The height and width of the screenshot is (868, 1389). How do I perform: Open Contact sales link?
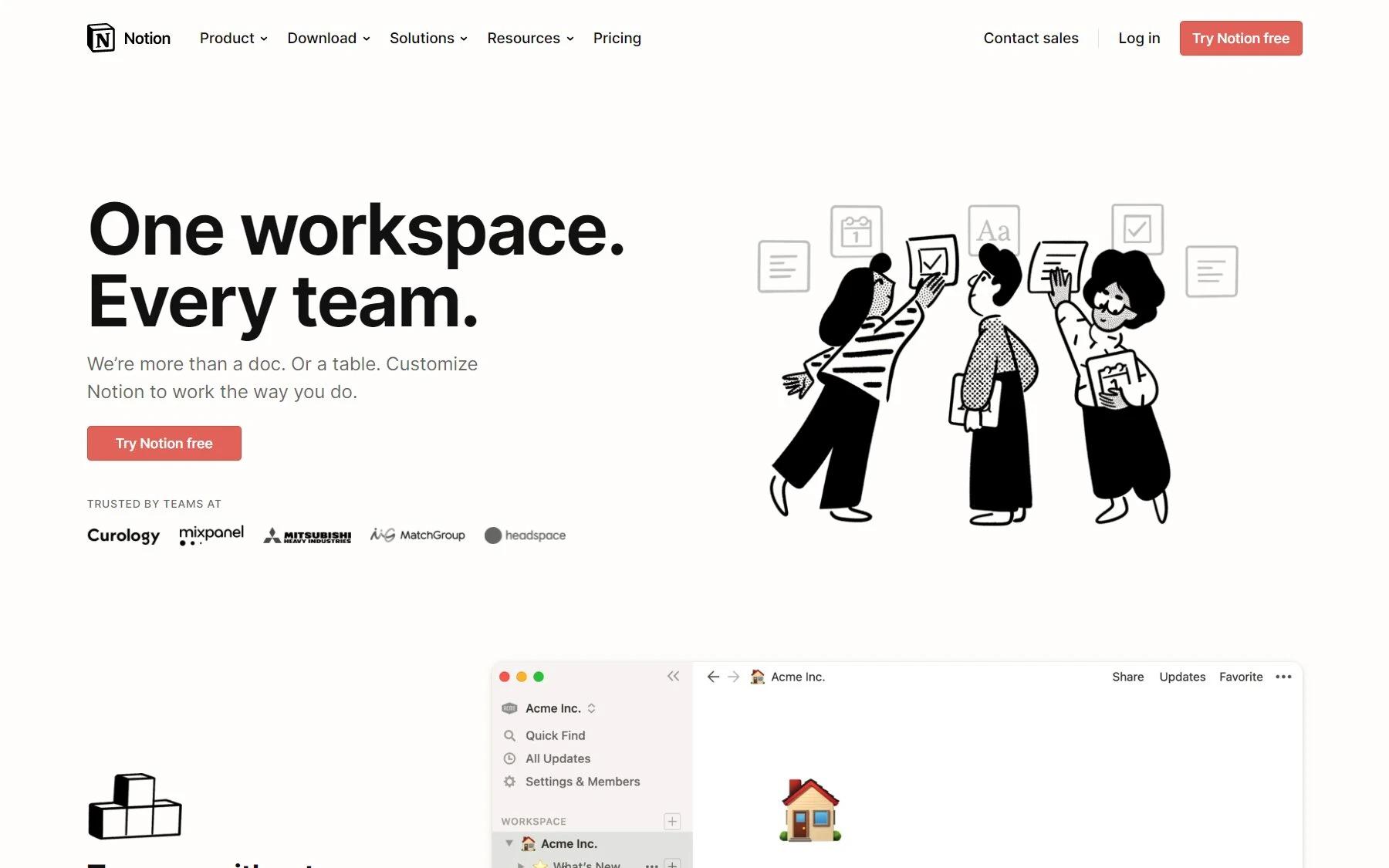click(1030, 38)
